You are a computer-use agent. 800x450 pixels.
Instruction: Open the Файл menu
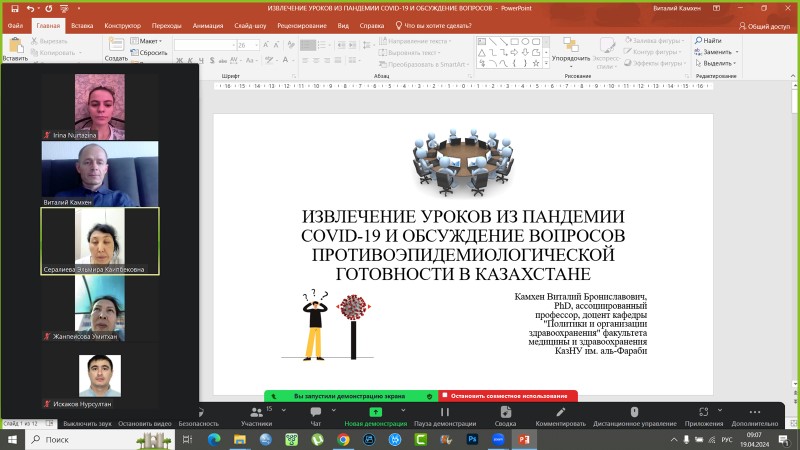click(x=15, y=26)
